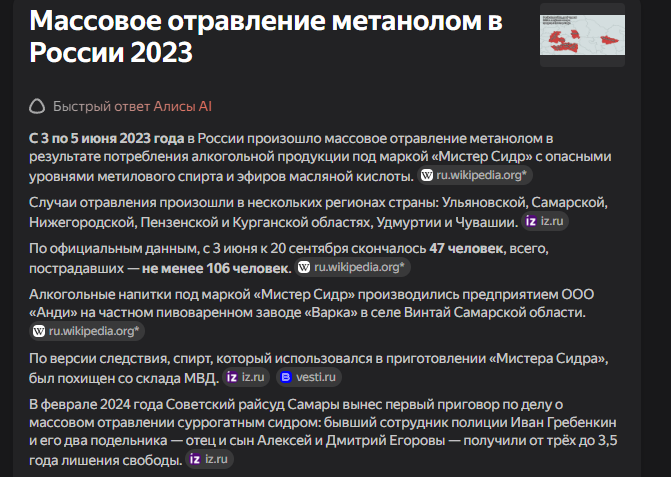Click the text 'По версии следствия, спирт'
The image size is (671, 477).
pos(121,358)
